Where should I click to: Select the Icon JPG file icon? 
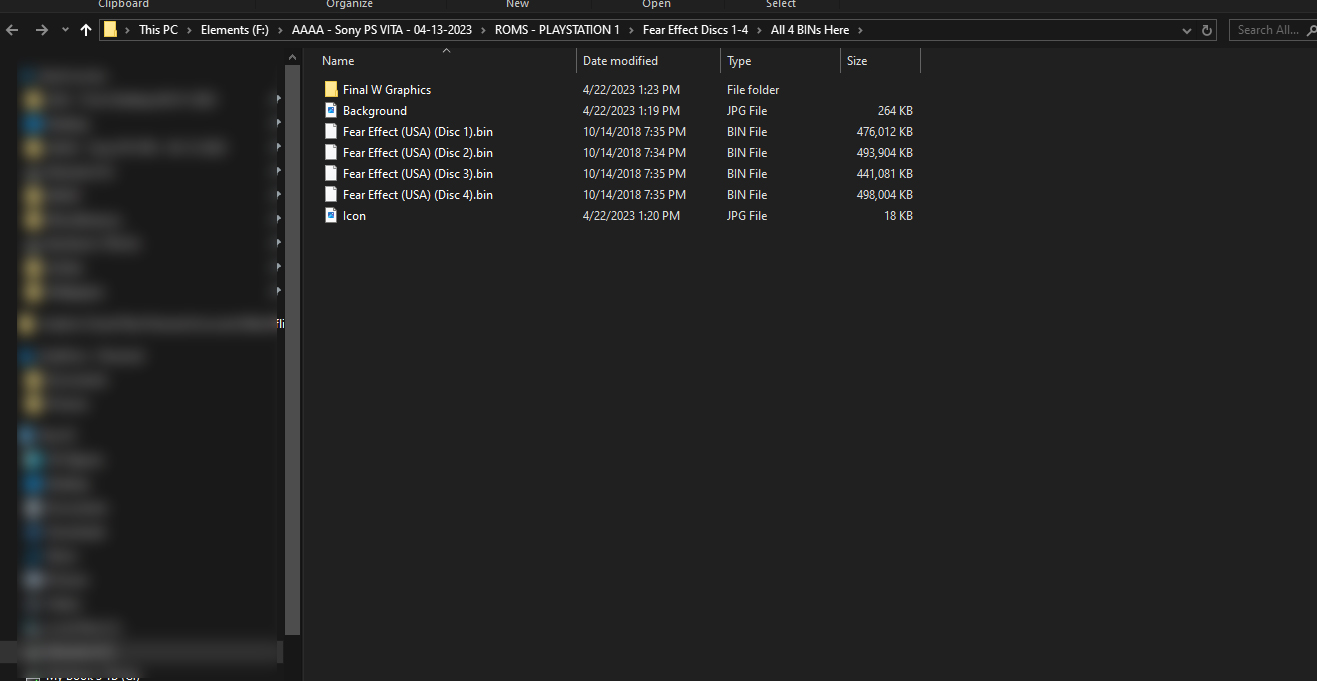331,216
